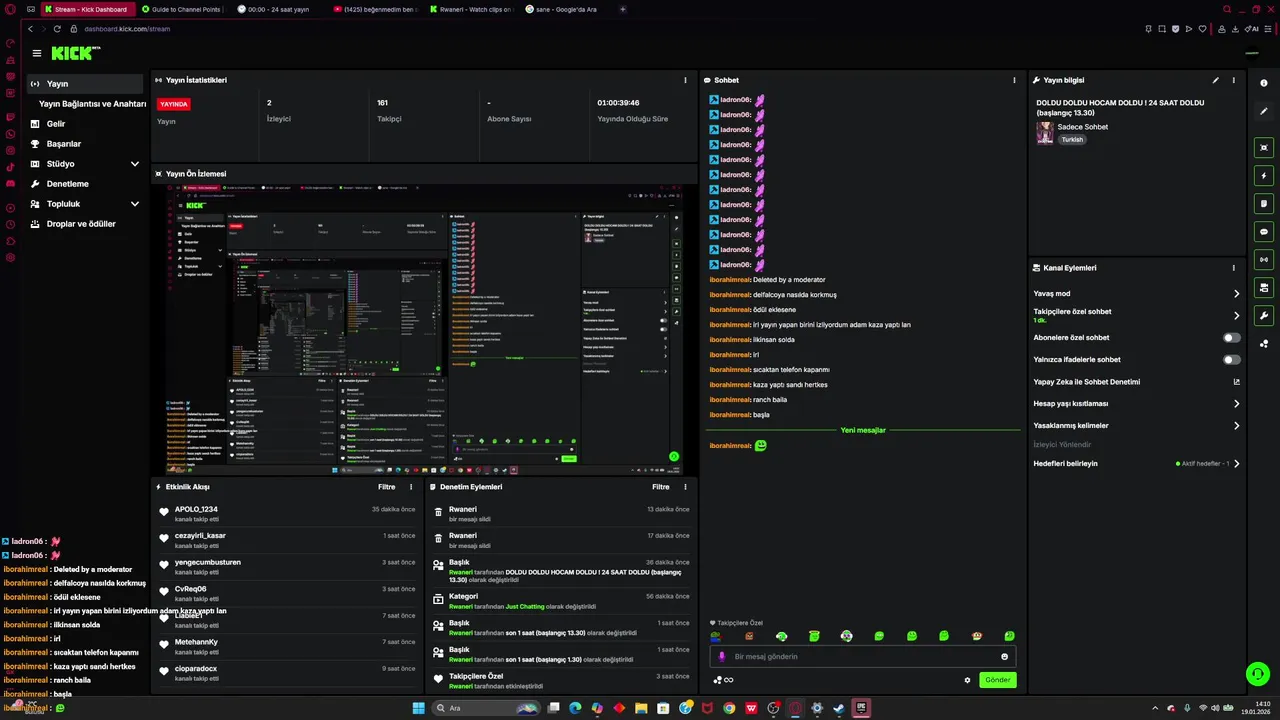Toggle lightning bolt widget in right rail
This screenshot has height=720, width=1280.
tap(1264, 176)
